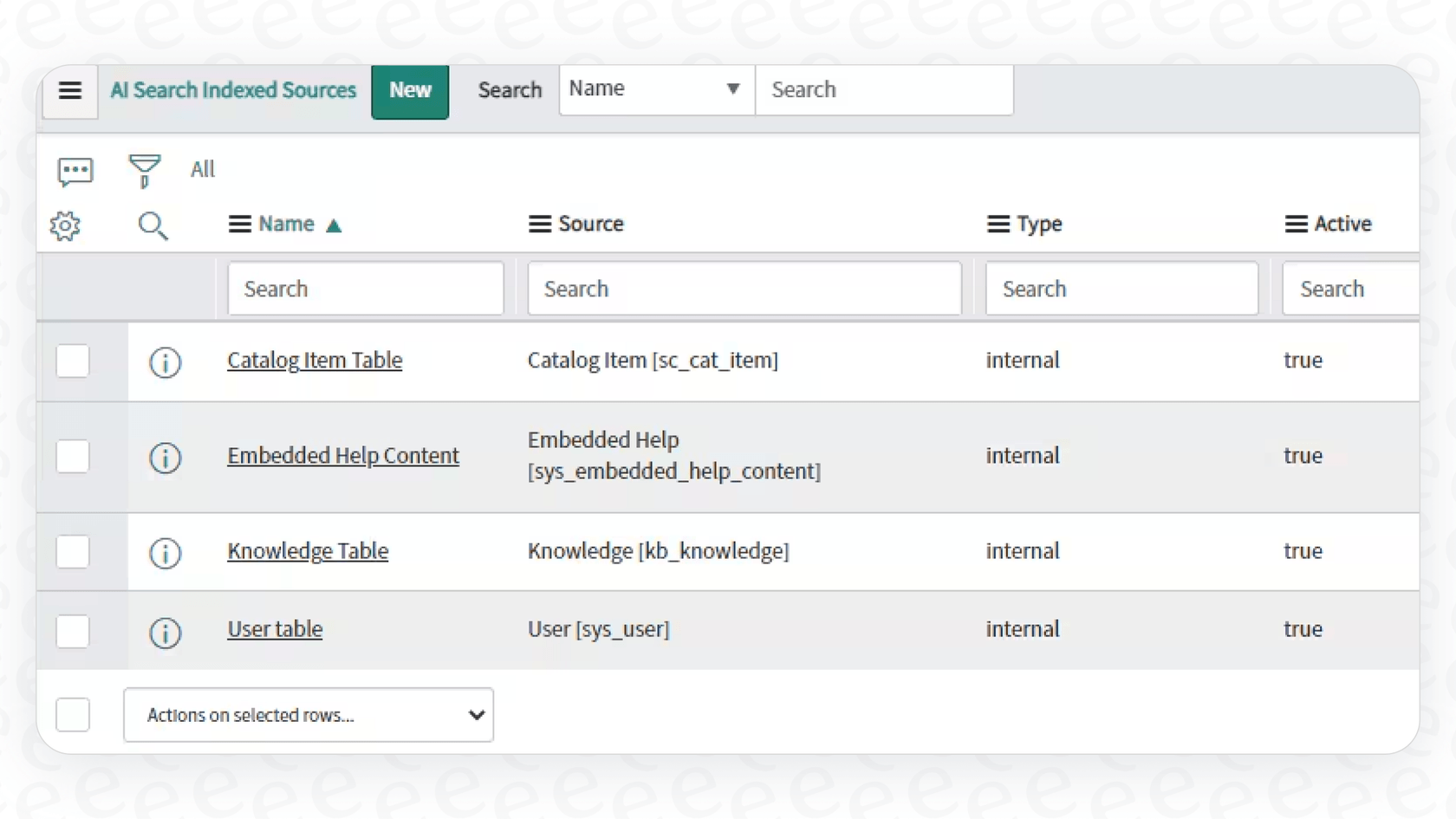Toggle column search with the magnifier icon
Screen dimensions: 1456x819
153,226
